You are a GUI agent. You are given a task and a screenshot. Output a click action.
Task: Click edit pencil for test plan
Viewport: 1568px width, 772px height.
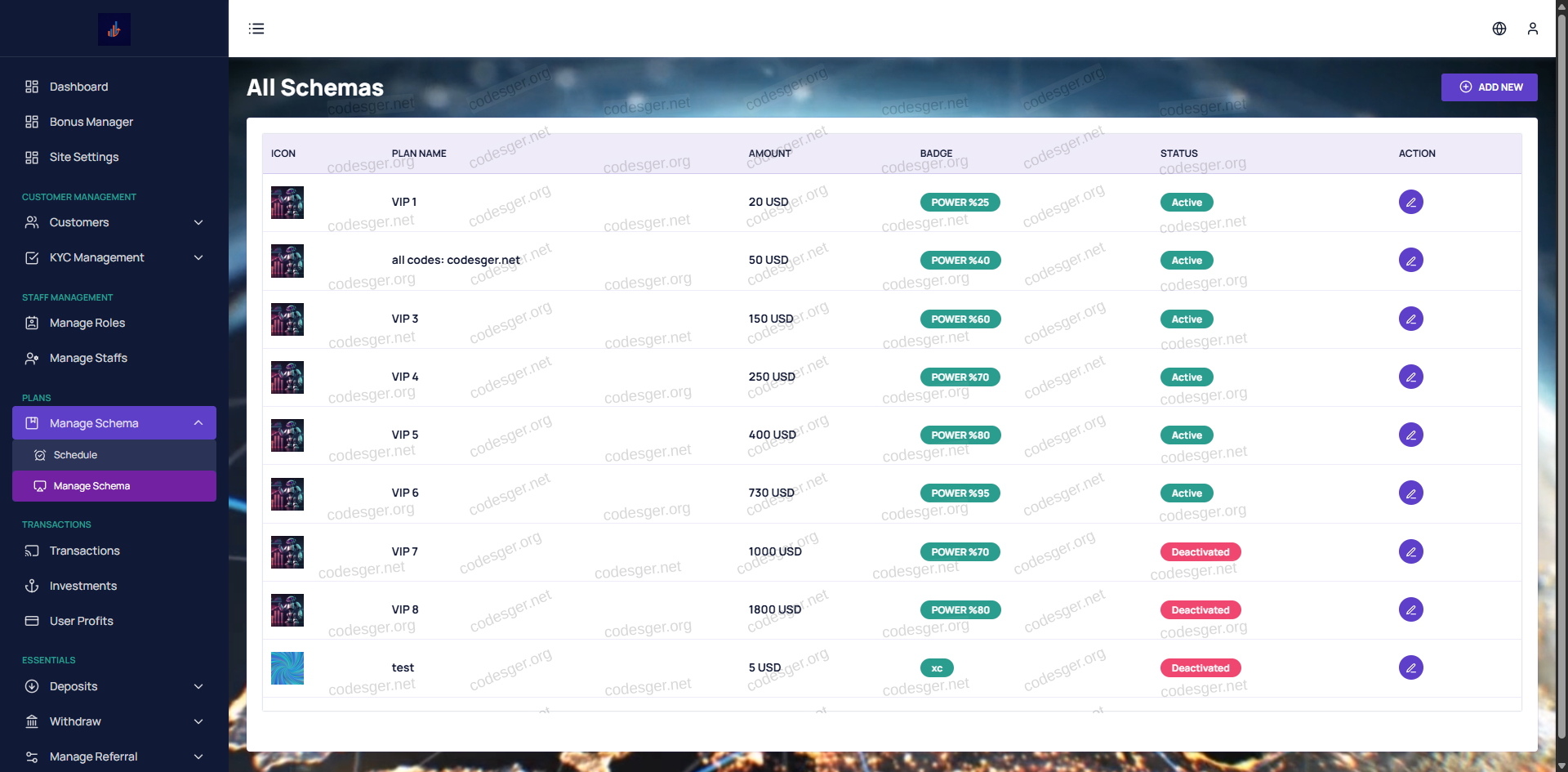pyautogui.click(x=1410, y=667)
